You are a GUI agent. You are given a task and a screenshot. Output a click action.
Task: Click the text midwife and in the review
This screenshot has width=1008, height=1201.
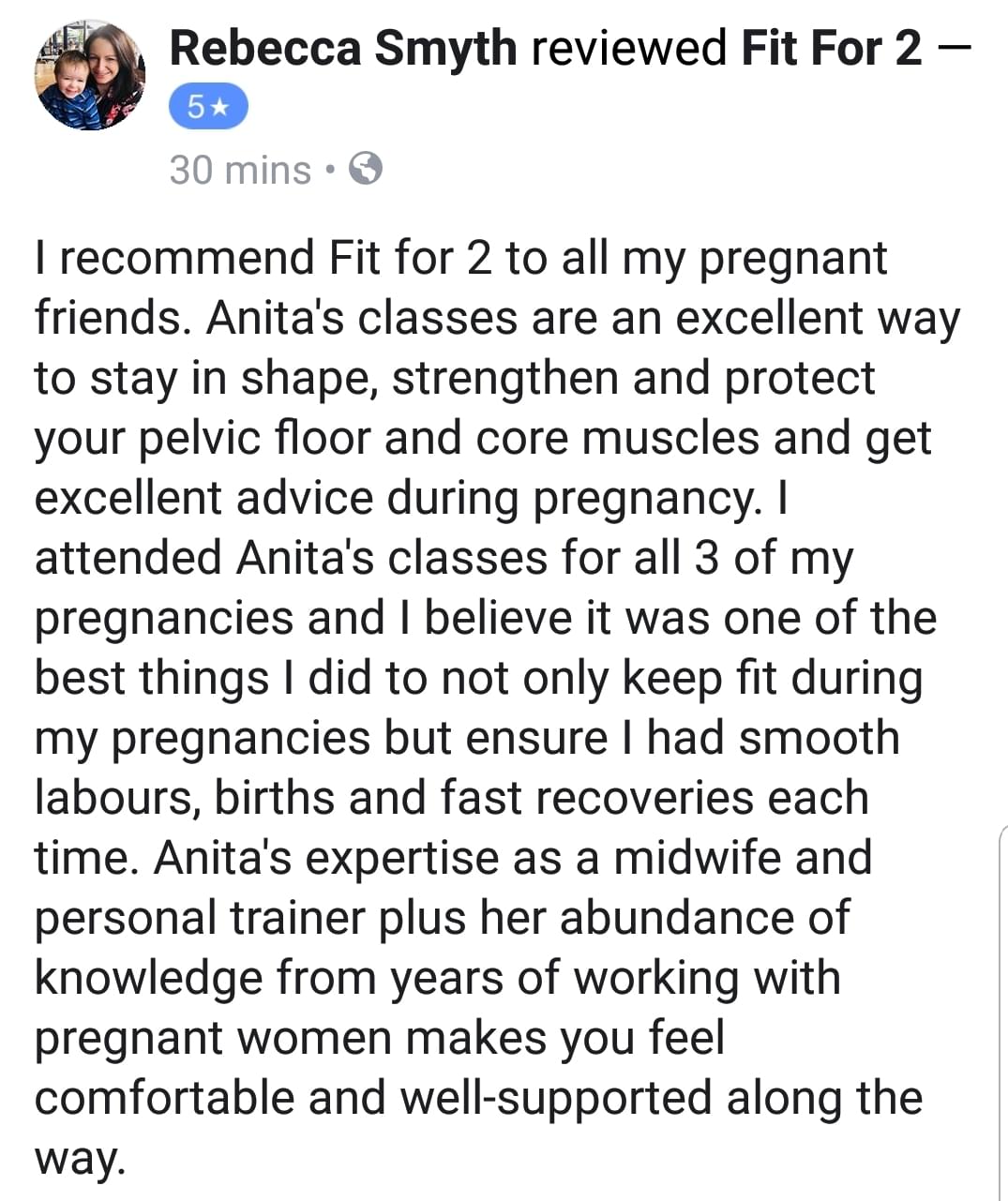[x=743, y=858]
